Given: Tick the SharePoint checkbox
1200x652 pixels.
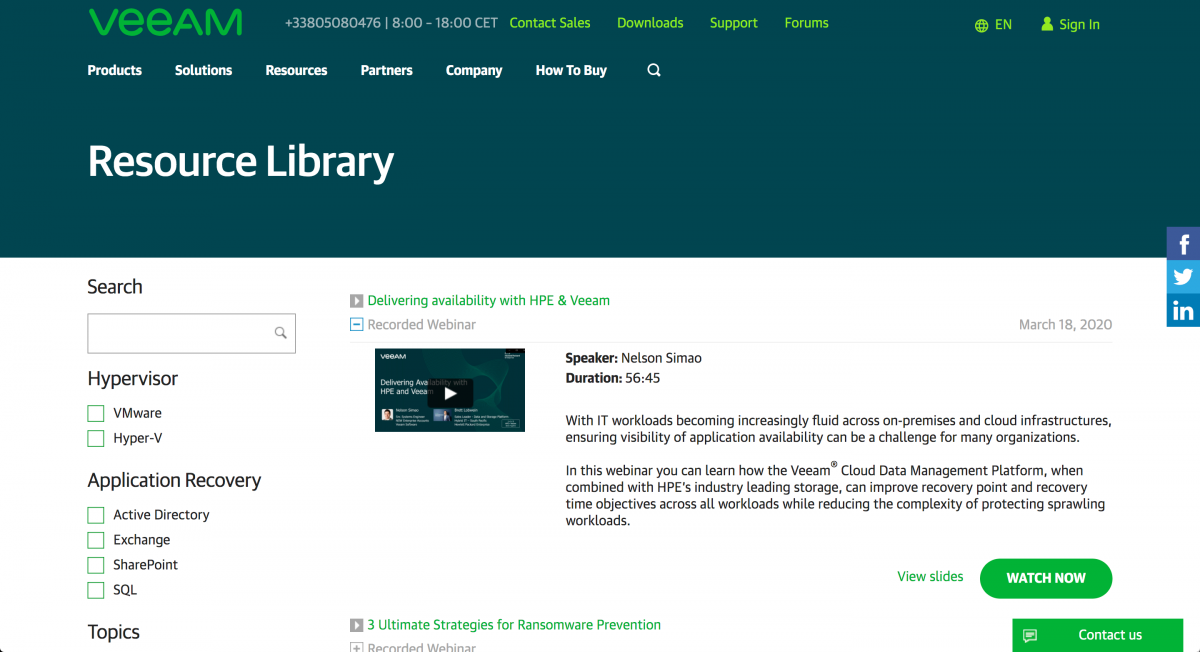Looking at the screenshot, I should pos(96,565).
